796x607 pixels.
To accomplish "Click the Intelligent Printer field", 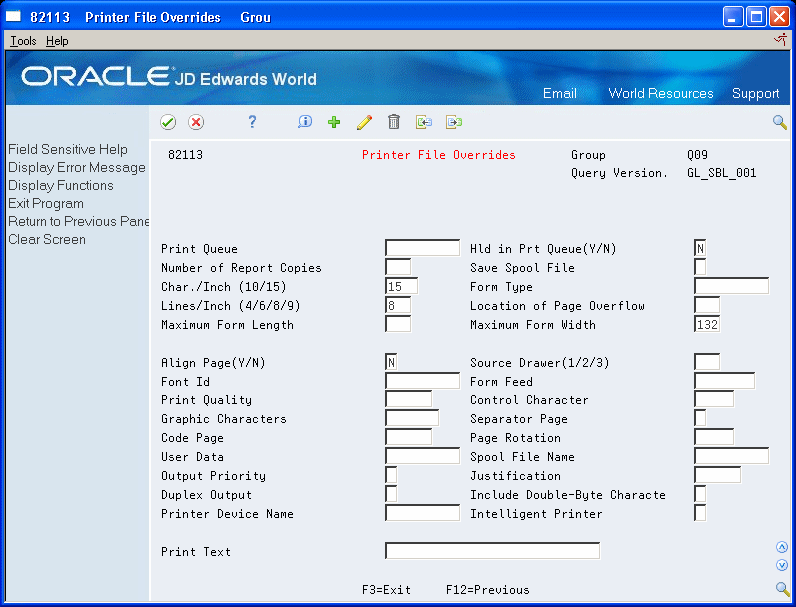I will click(x=700, y=513).
